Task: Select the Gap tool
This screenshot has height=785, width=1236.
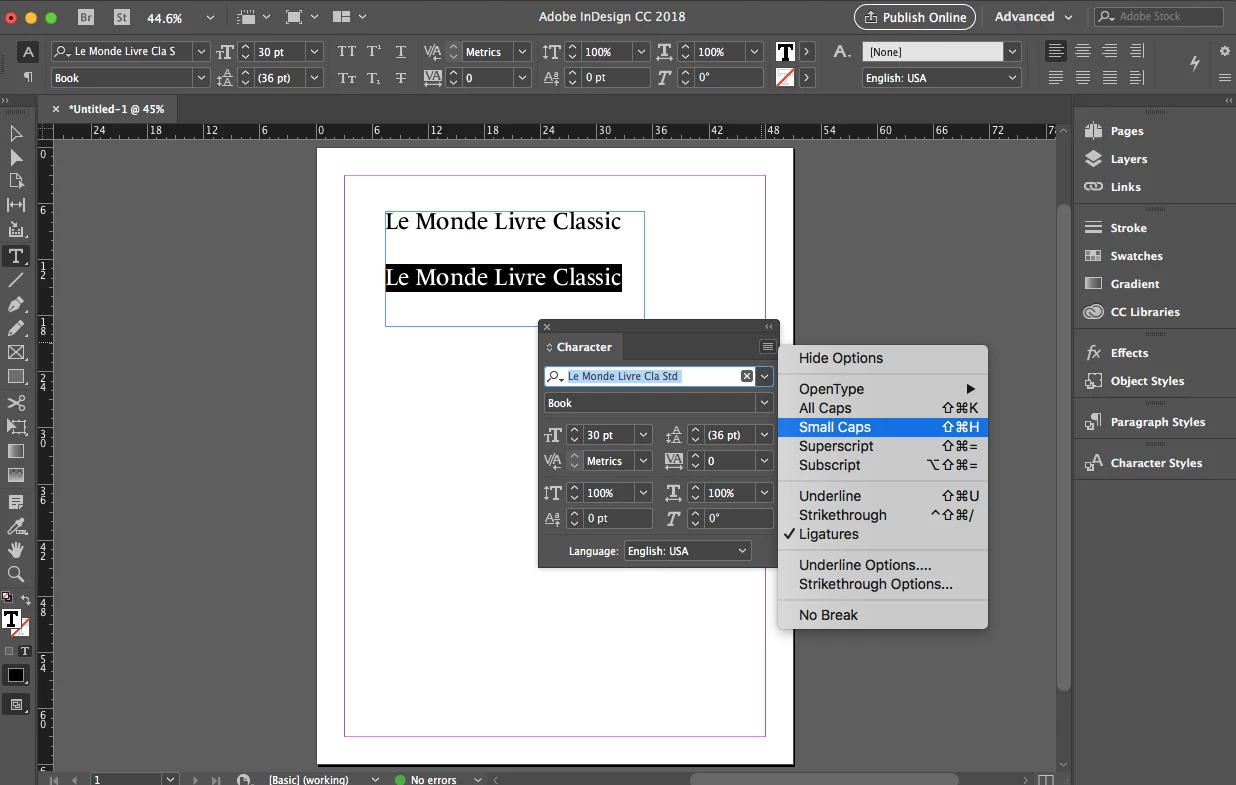Action: coord(16,205)
